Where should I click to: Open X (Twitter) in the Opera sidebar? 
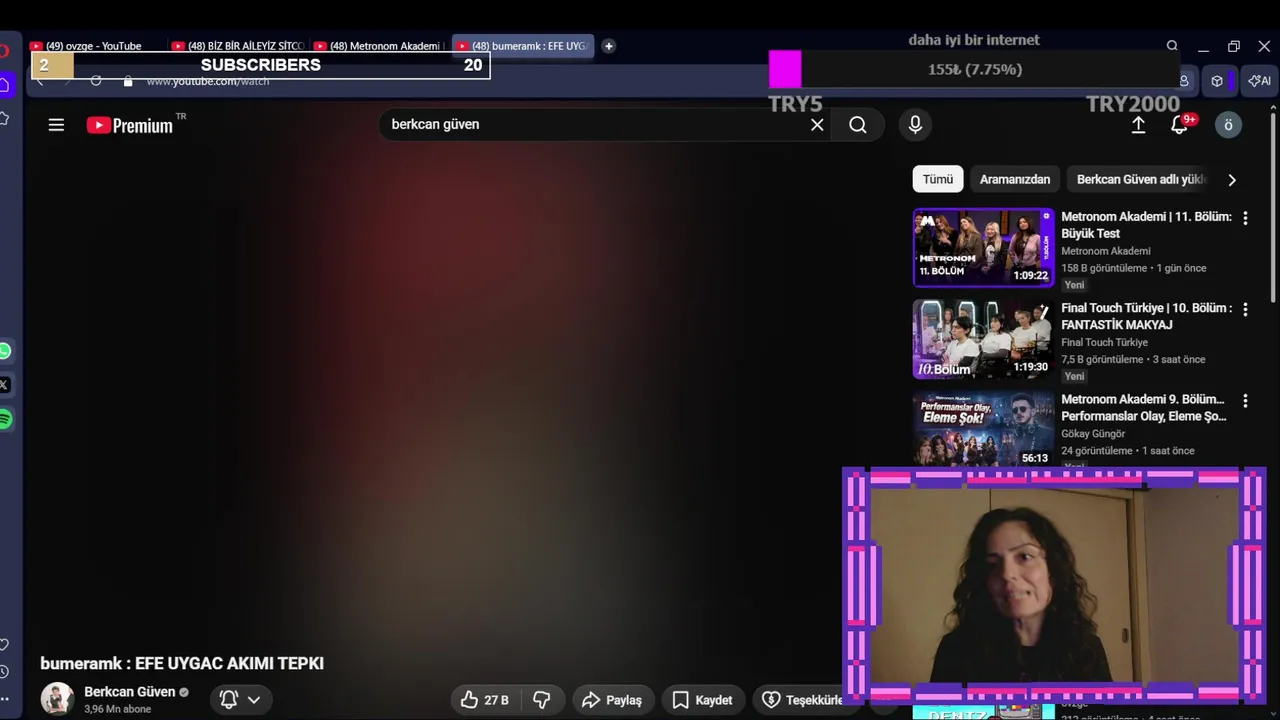[x=4, y=385]
